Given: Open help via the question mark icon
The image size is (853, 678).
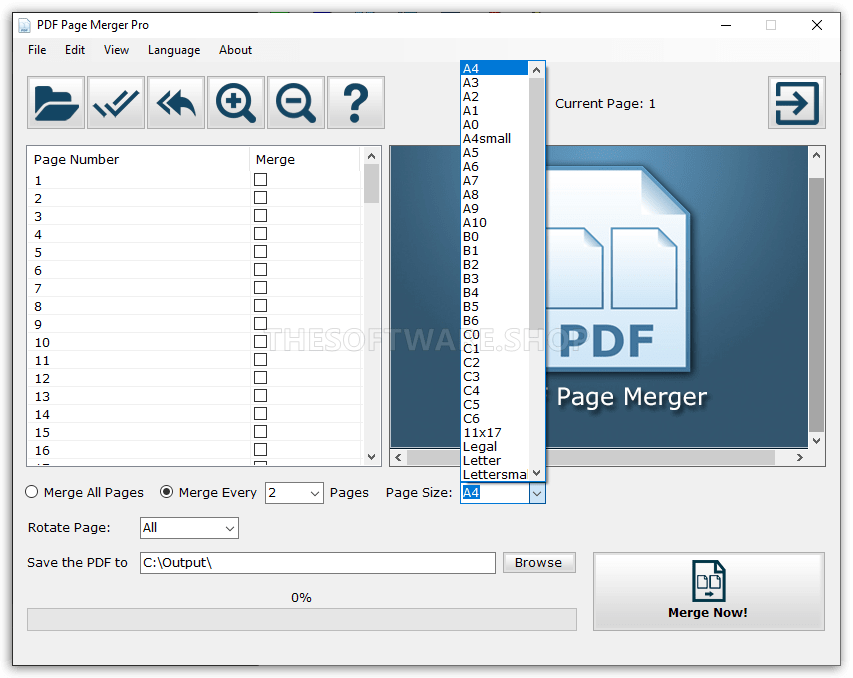Looking at the screenshot, I should click(x=355, y=102).
